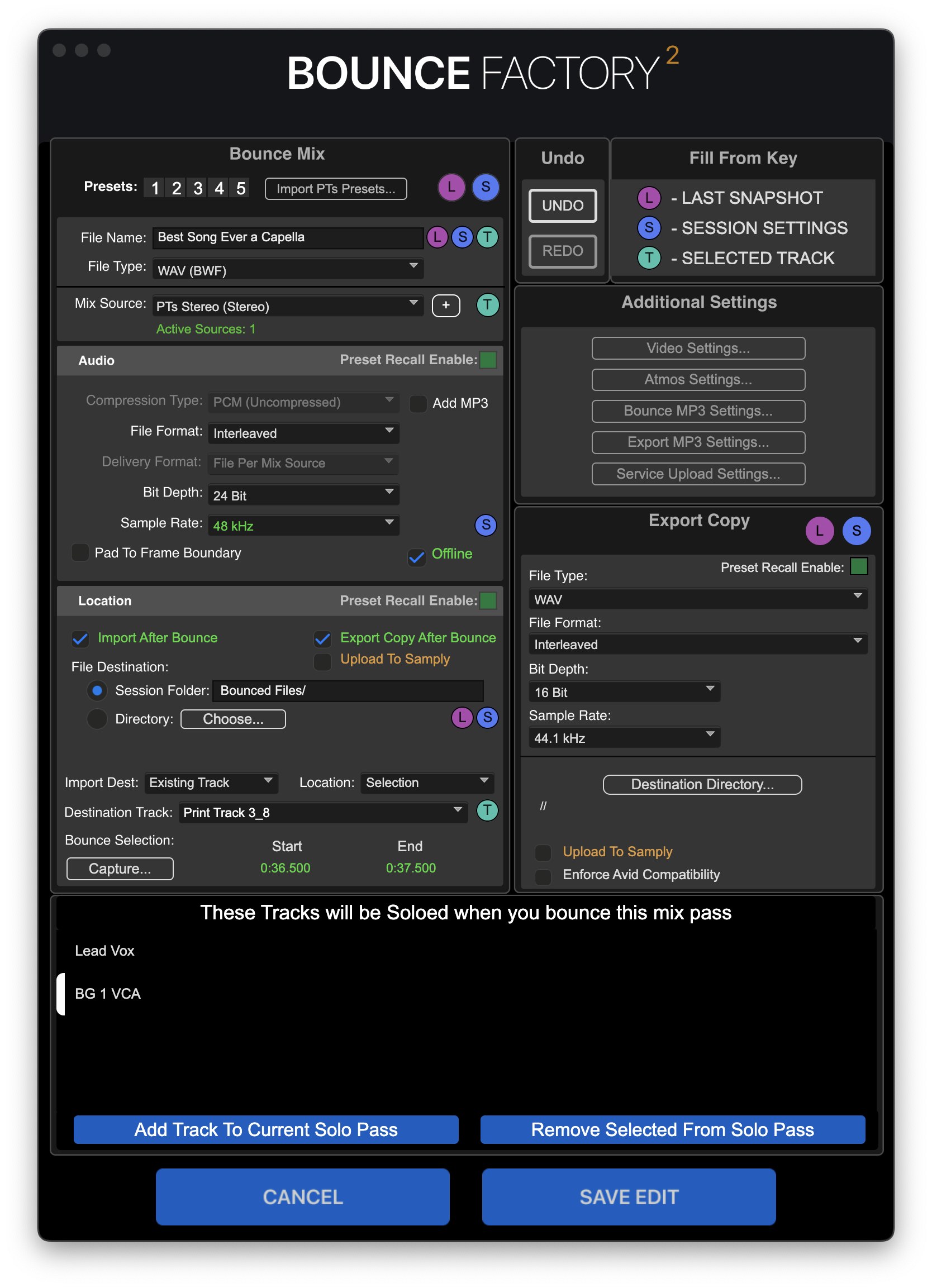Select the Directory radio for file destination
The height and width of the screenshot is (1288, 932).
[x=97, y=719]
